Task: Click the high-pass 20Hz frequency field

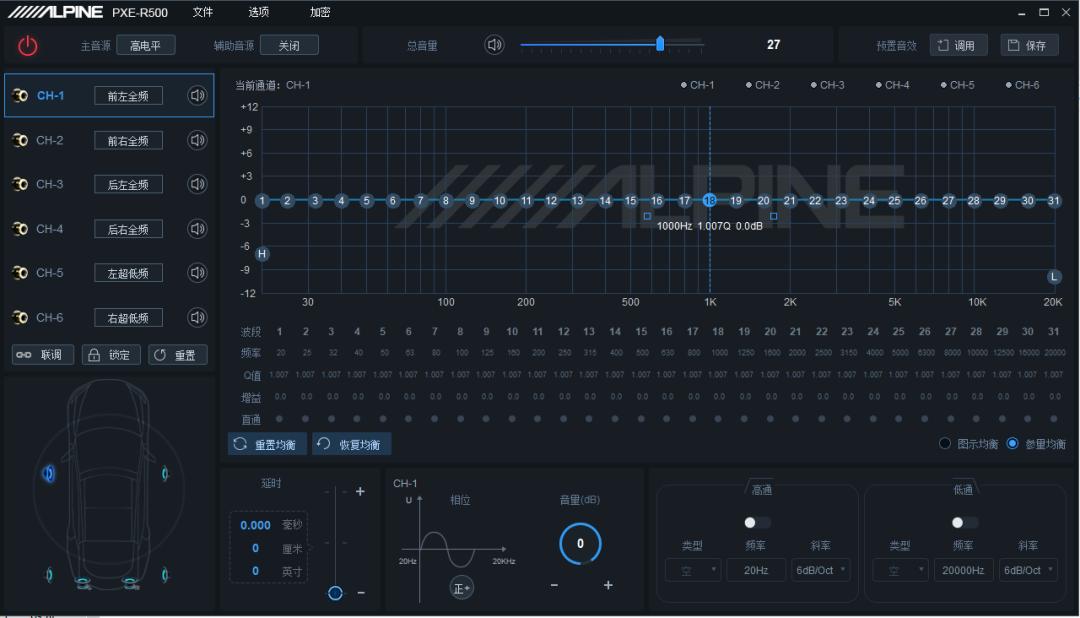Action: (x=756, y=570)
